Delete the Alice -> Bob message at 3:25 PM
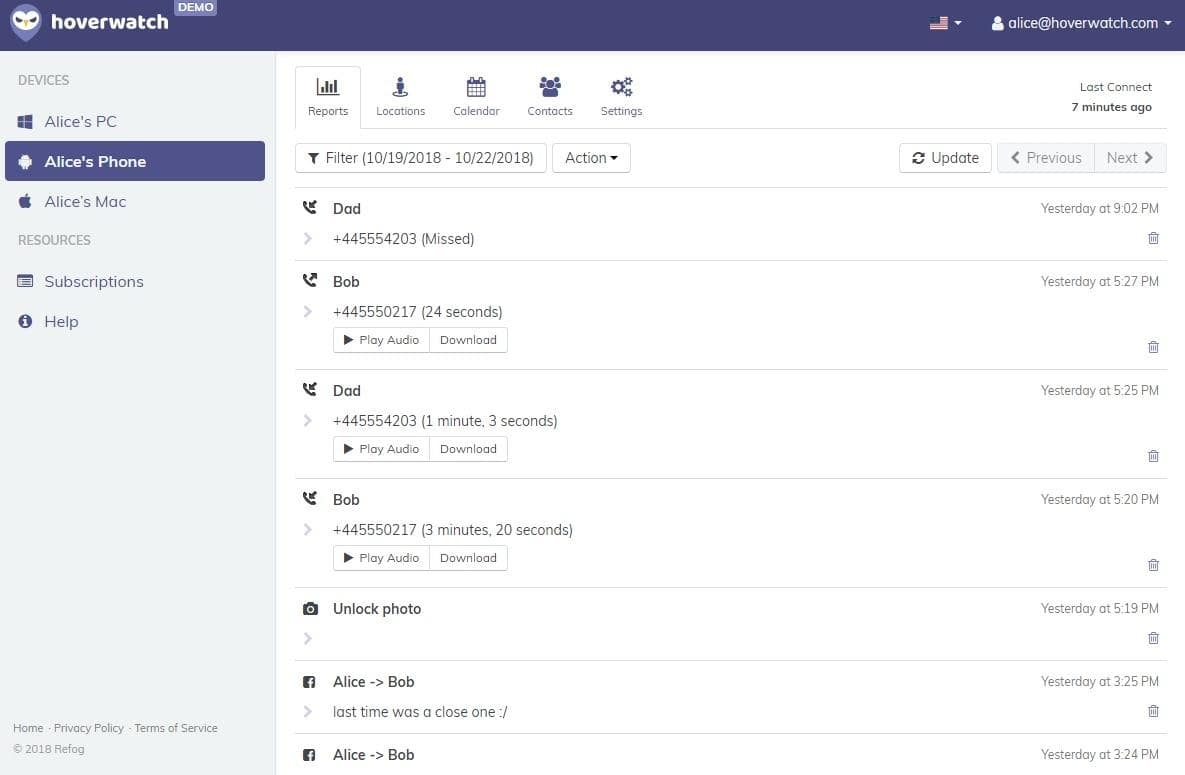The width and height of the screenshot is (1185, 775). [x=1153, y=711]
